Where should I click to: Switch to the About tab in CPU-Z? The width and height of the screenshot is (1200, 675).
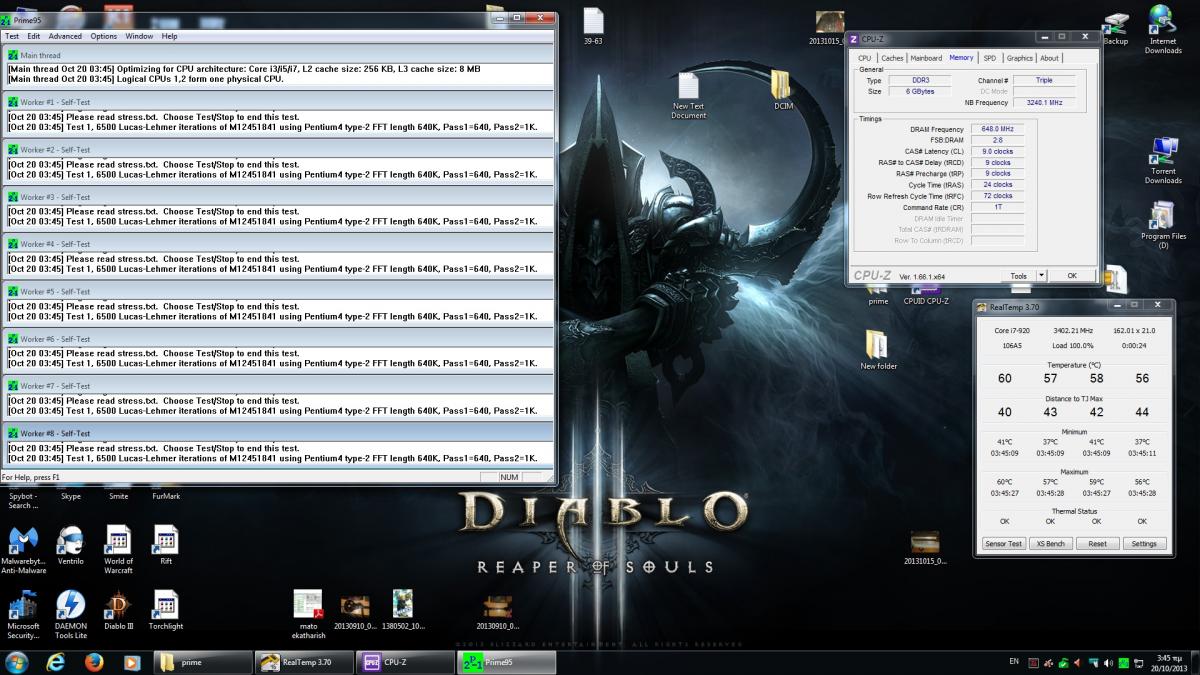click(x=1049, y=58)
